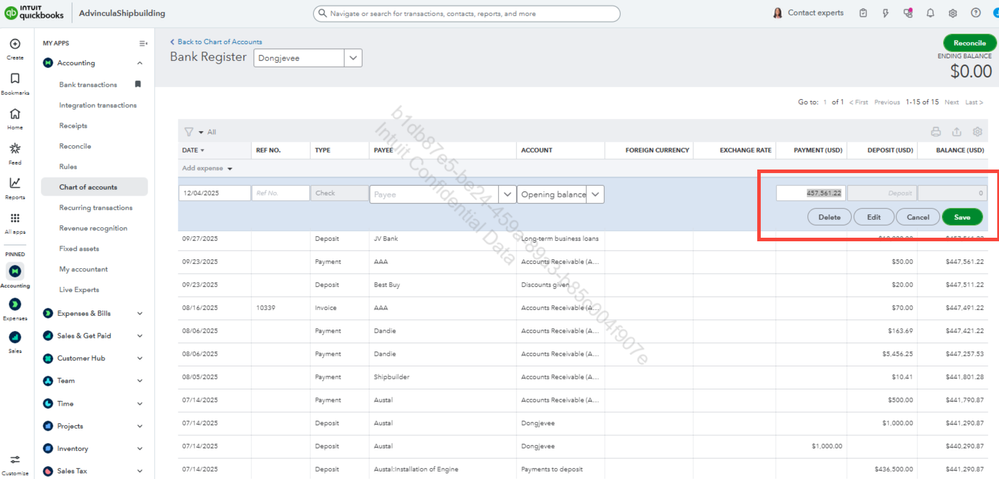Click the green Save button
This screenshot has height=479, width=999.
pyautogui.click(x=962, y=217)
